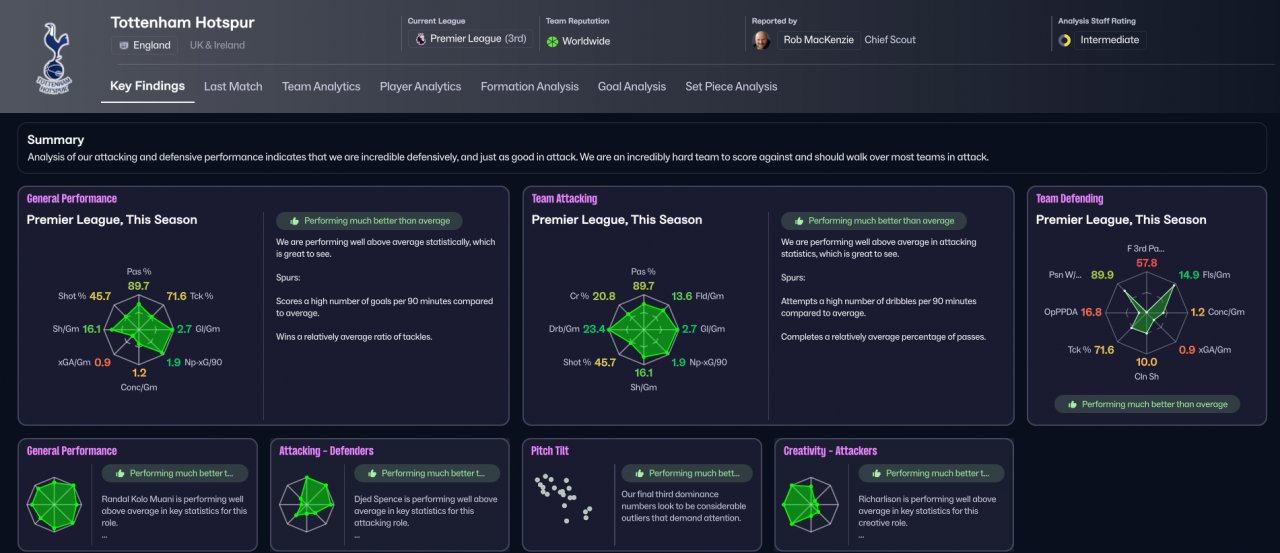Click the Rob MacKenzie name link

pyautogui.click(x=819, y=40)
